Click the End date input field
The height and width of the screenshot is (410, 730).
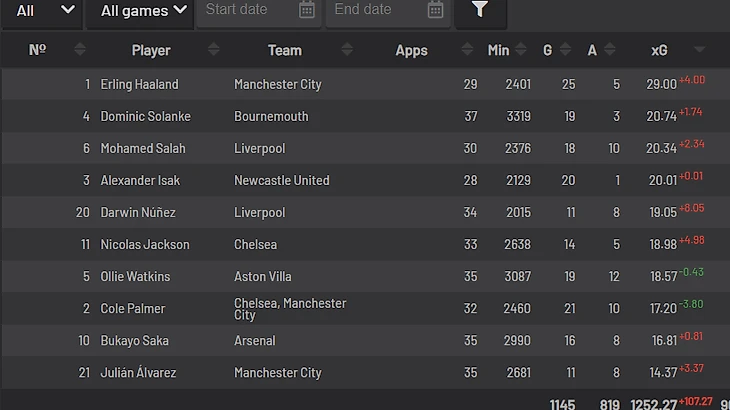pyautogui.click(x=372, y=10)
